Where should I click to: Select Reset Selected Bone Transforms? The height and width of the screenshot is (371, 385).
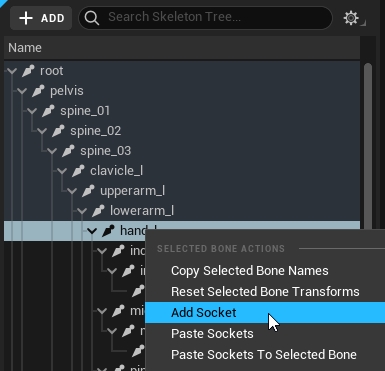[265, 292]
